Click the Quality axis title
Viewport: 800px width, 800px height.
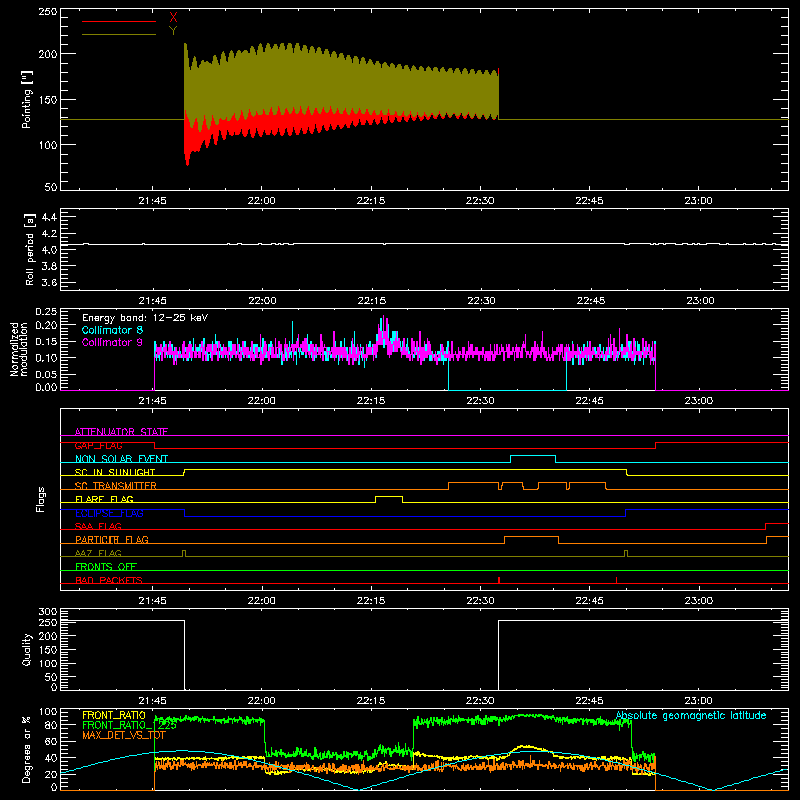point(27,649)
